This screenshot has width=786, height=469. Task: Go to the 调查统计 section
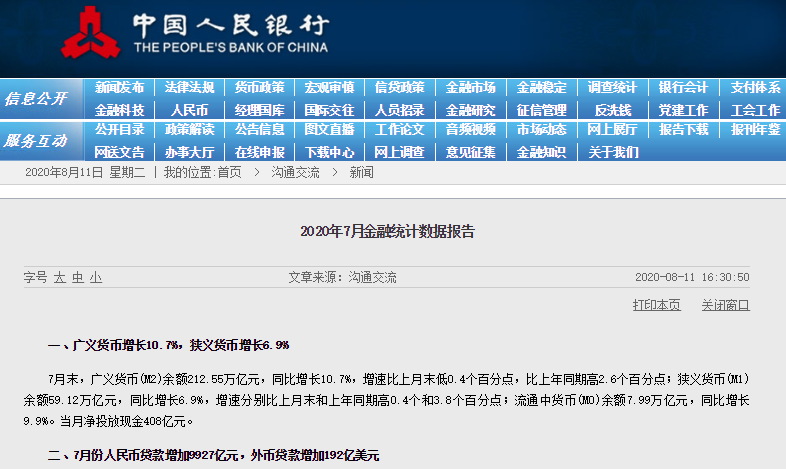612,88
